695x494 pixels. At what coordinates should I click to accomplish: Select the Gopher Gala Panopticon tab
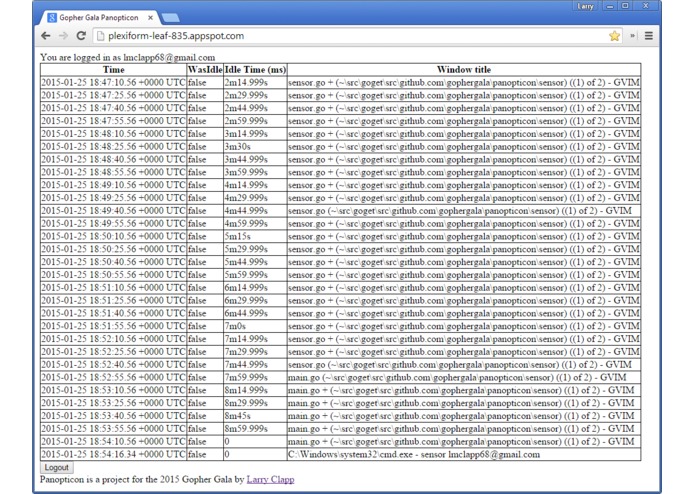coord(99,18)
